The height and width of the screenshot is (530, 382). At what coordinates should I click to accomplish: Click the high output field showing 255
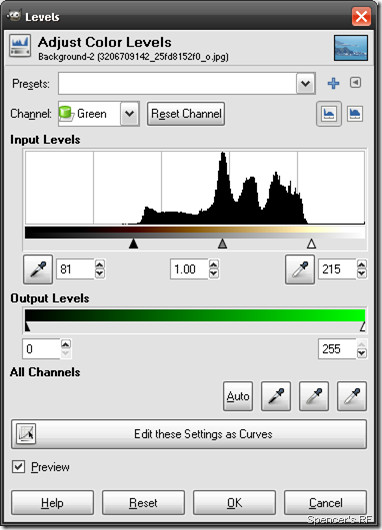[x=337, y=349]
